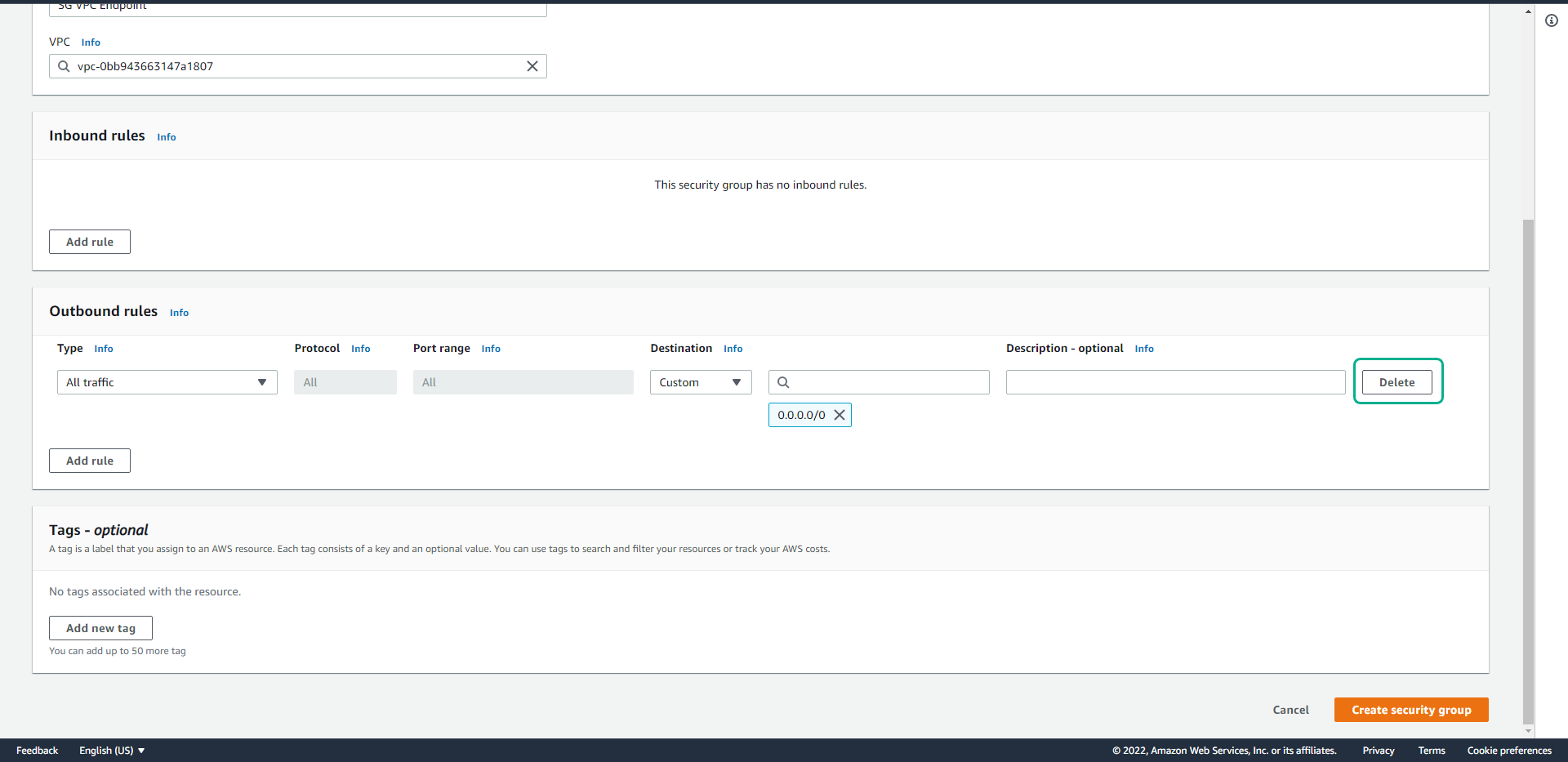Image resolution: width=1568 pixels, height=762 pixels.
Task: Click the Description optional text field
Action: (1174, 382)
